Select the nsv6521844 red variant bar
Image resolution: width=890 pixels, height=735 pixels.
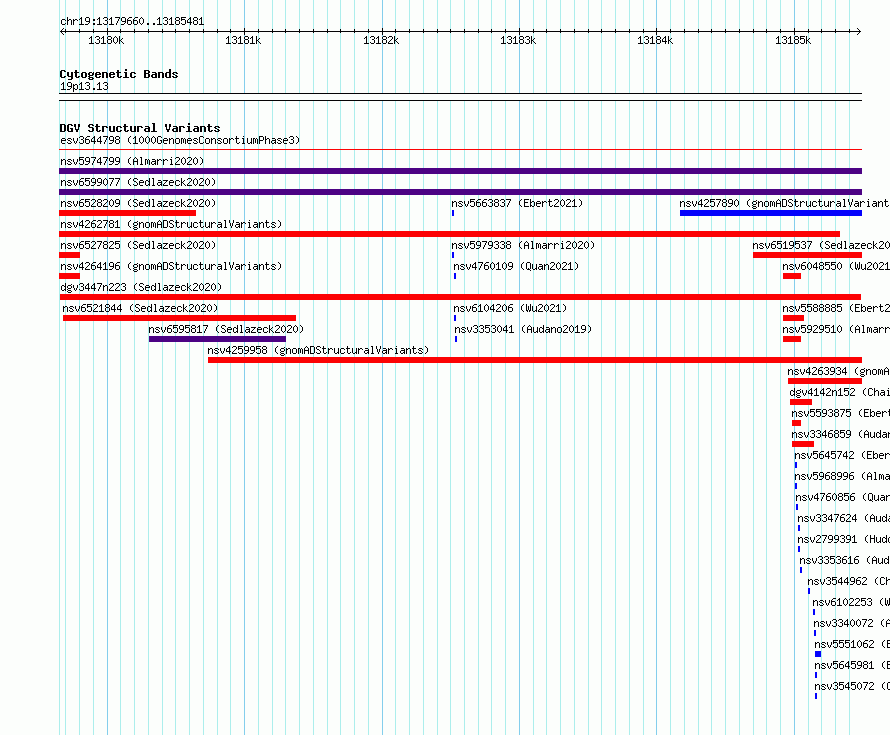click(179, 318)
